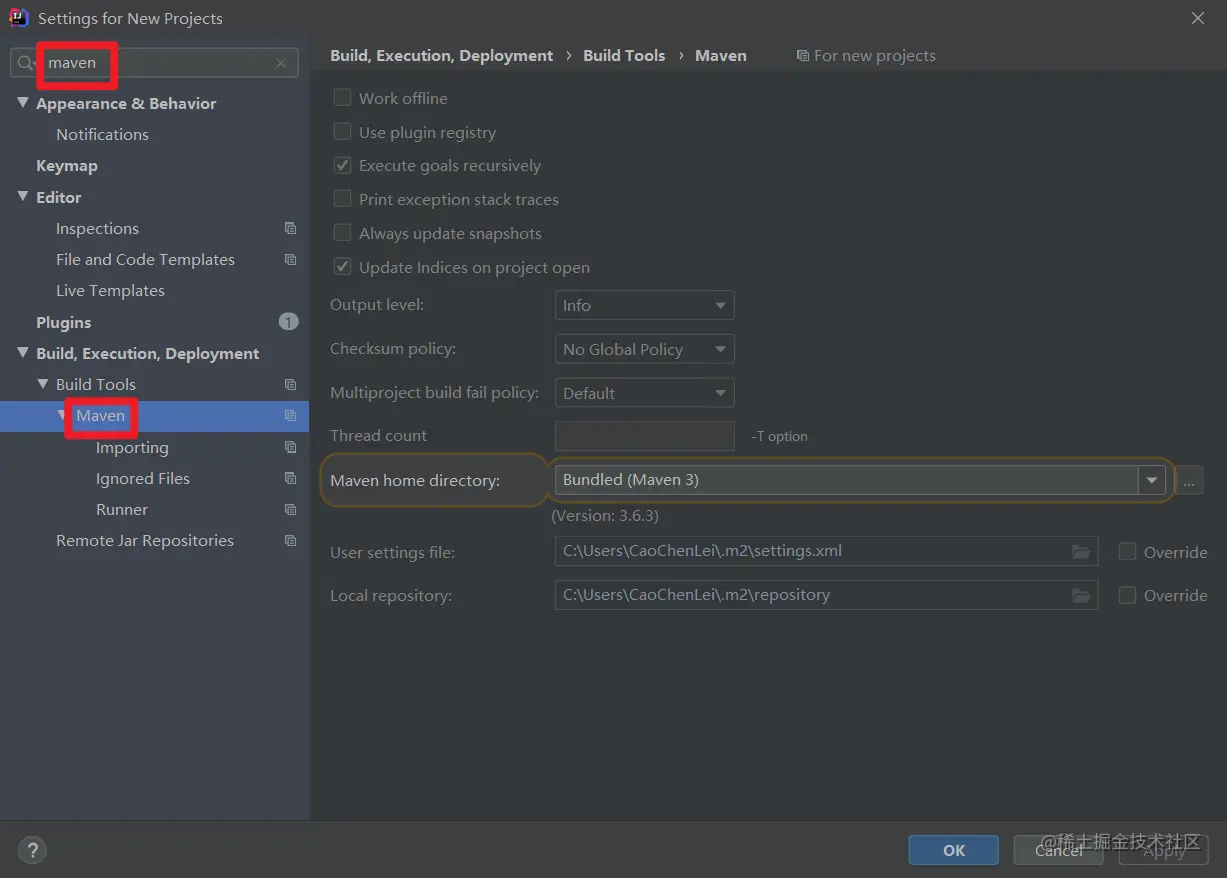Click the Local repository path field
The height and width of the screenshot is (878, 1227).
(826, 595)
